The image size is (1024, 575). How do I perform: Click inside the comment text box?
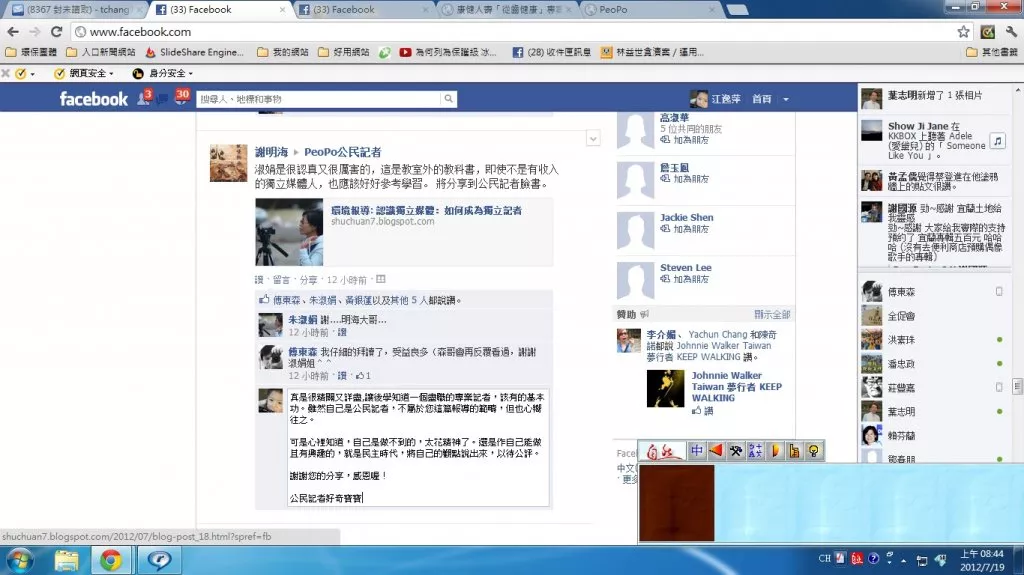pos(418,448)
